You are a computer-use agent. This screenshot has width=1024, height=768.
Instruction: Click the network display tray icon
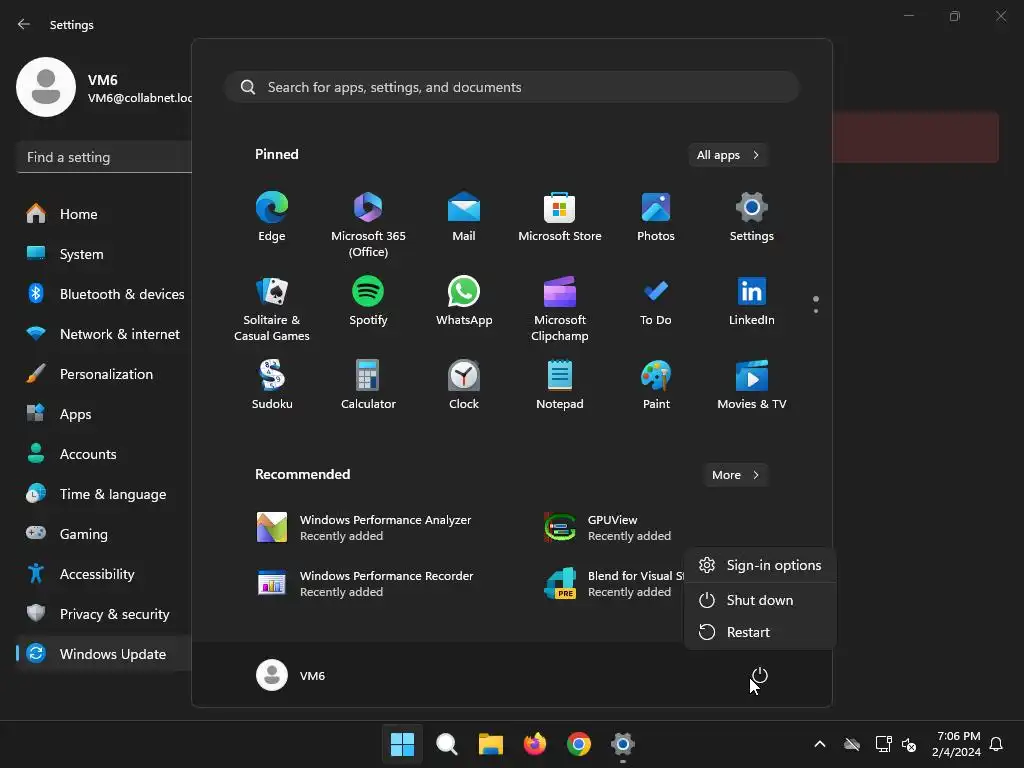(x=883, y=744)
